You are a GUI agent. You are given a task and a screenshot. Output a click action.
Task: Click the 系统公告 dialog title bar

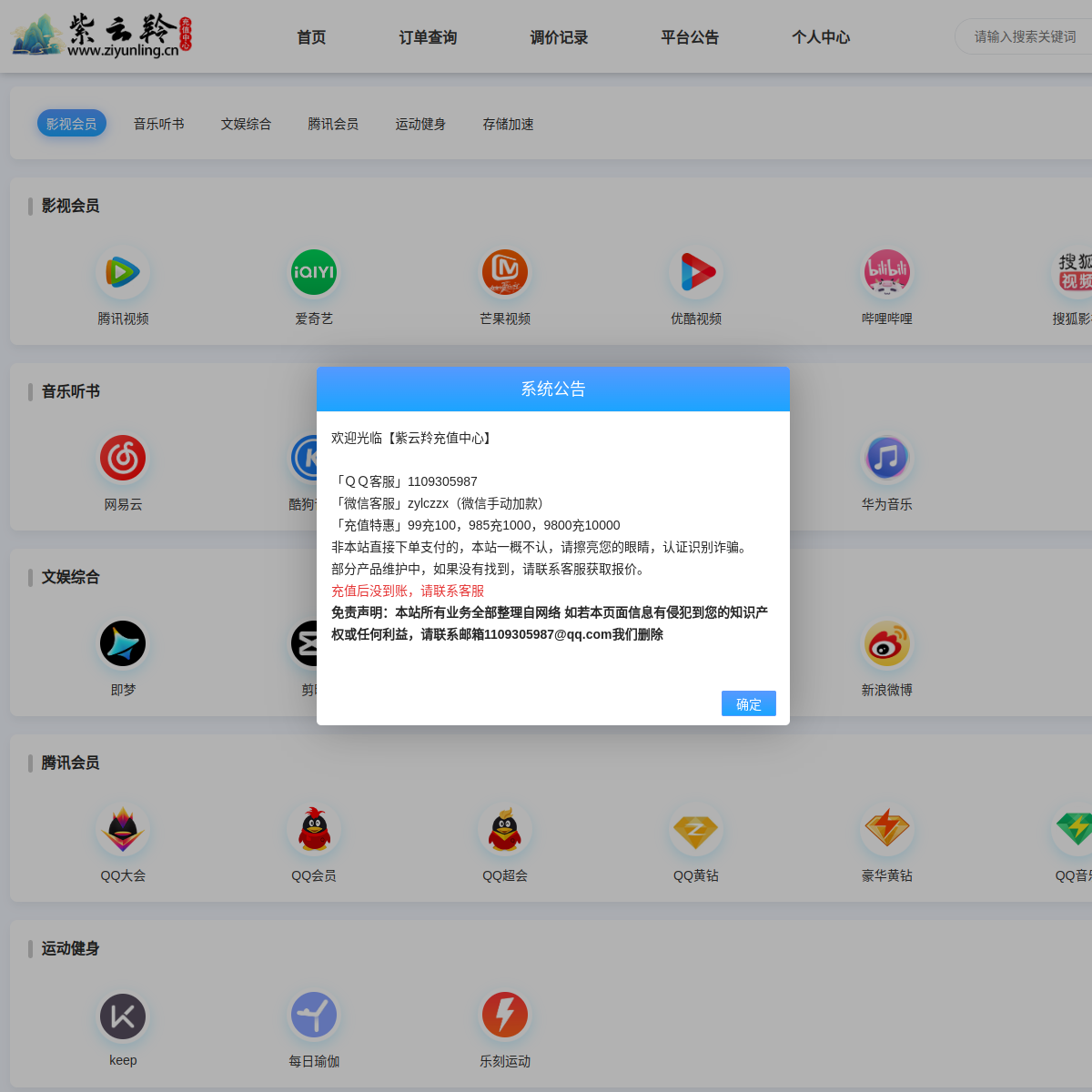[553, 389]
